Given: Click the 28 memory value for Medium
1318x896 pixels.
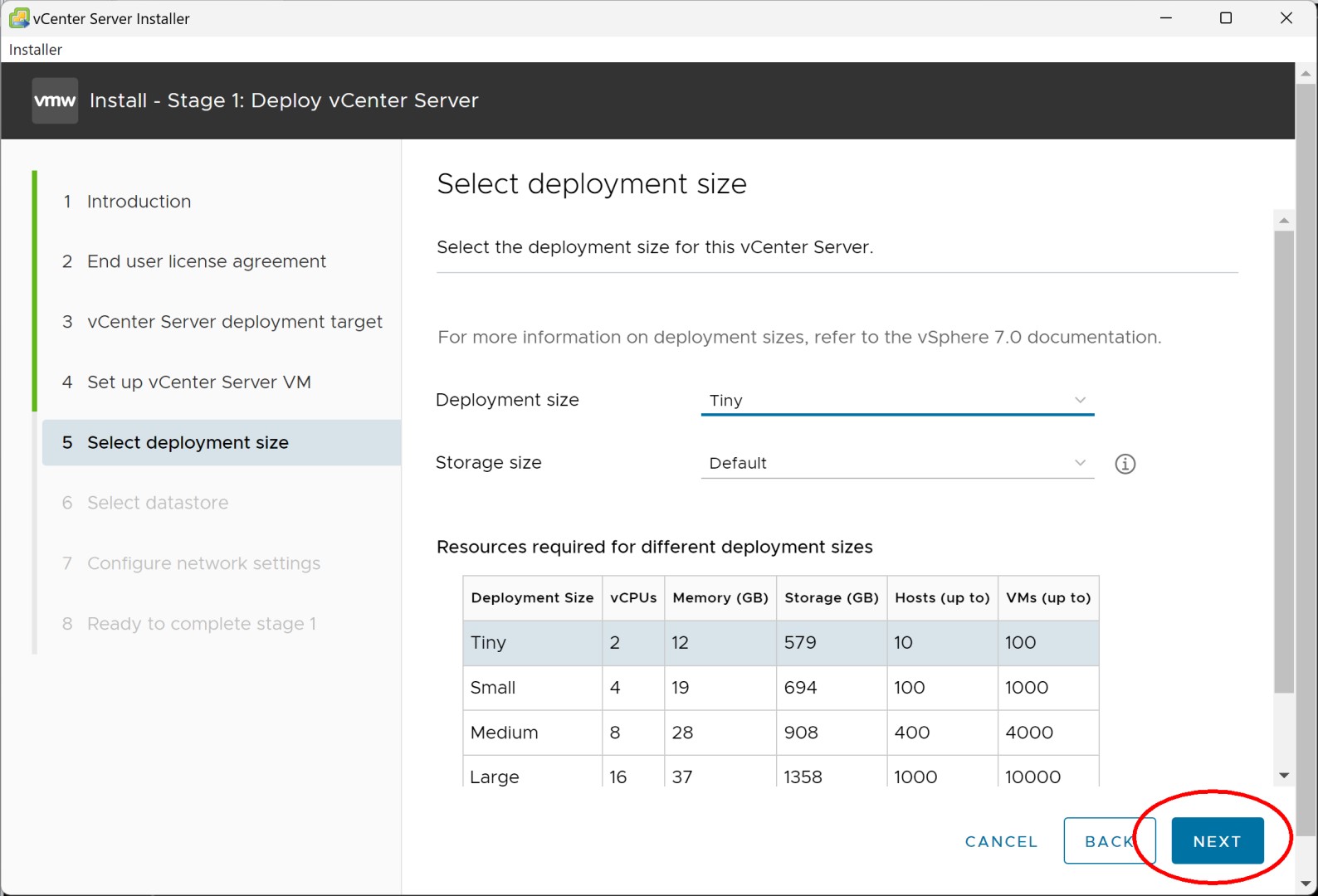Looking at the screenshot, I should pos(682,733).
